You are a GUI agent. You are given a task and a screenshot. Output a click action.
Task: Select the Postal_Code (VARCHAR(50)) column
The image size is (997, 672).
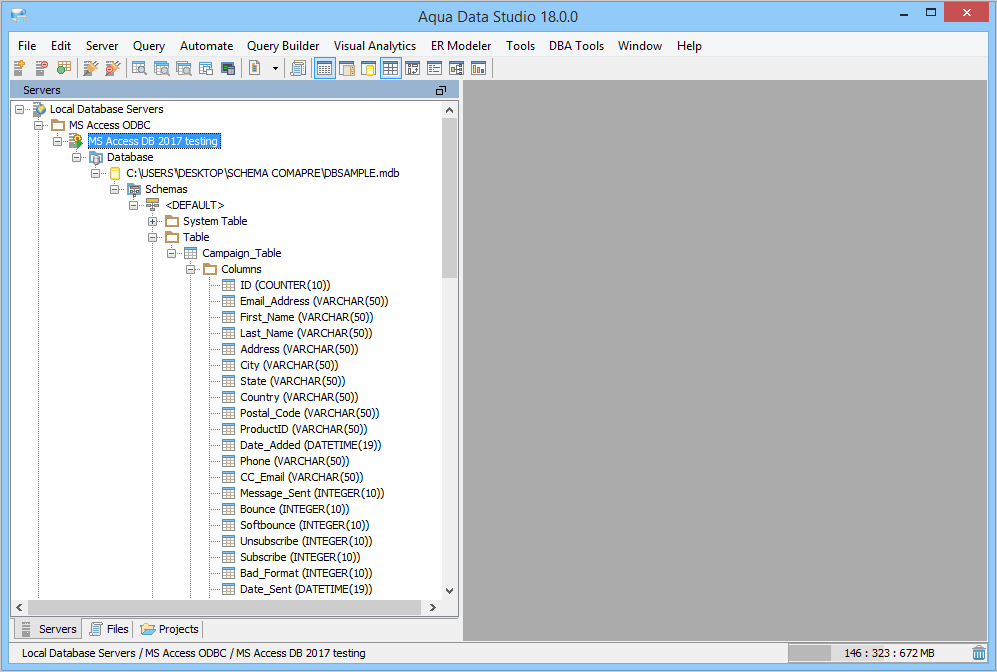310,413
